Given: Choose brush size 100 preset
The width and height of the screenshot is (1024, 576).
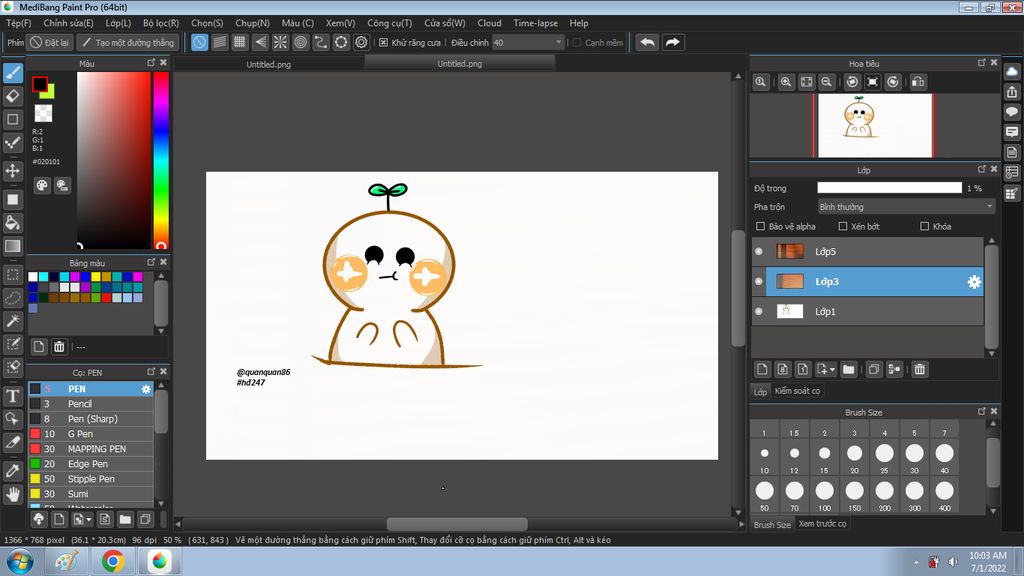Looking at the screenshot, I should [x=825, y=494].
